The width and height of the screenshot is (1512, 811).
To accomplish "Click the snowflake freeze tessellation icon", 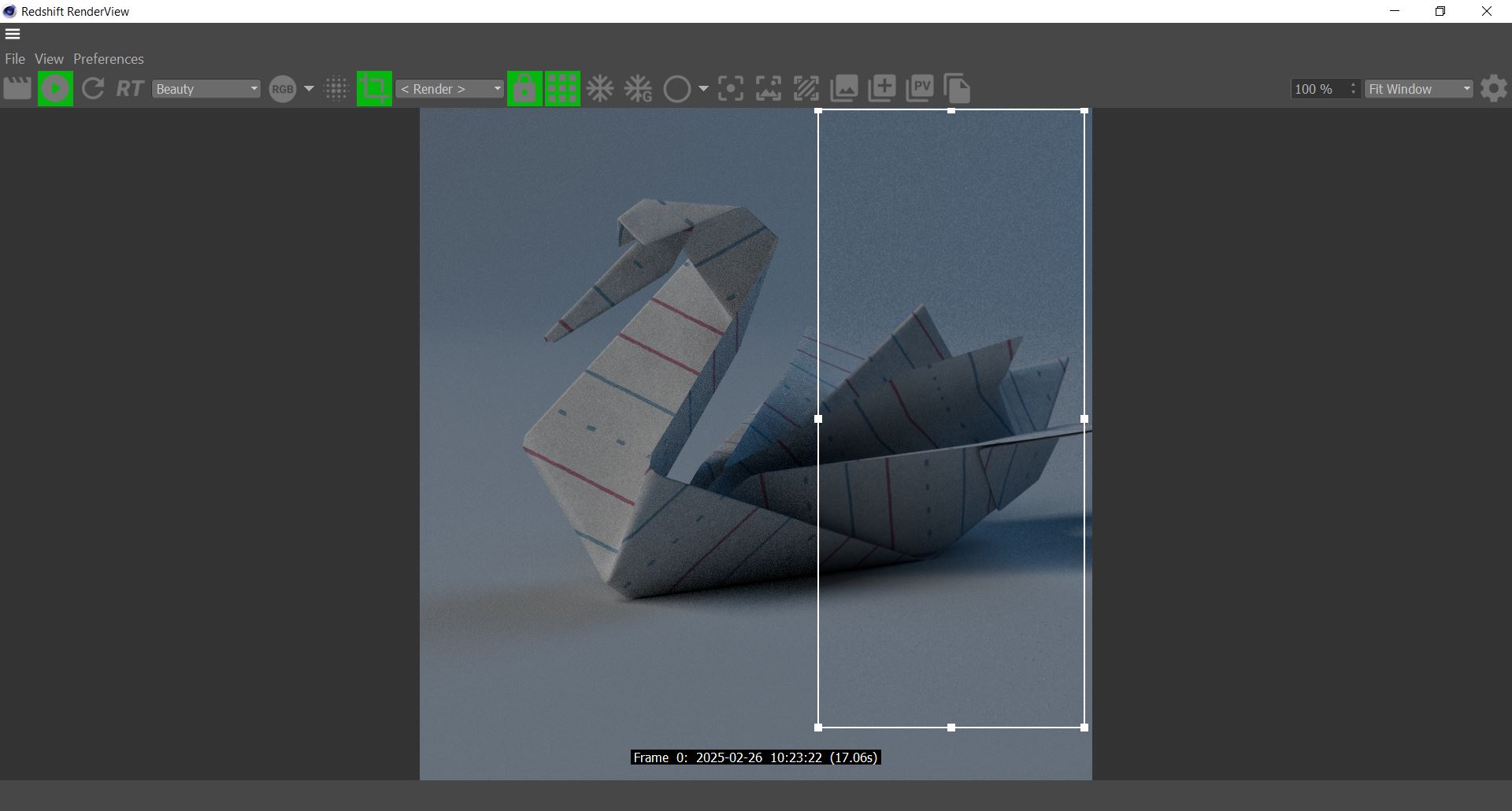I will 600,88.
